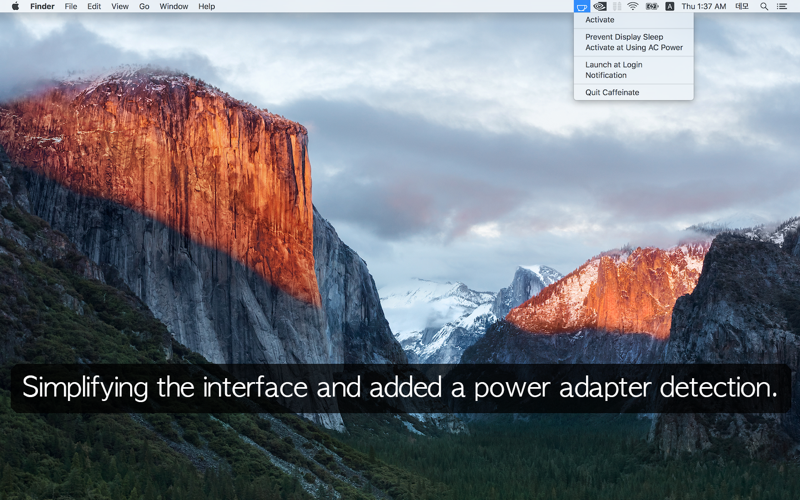The width and height of the screenshot is (800, 500).
Task: Expand the Window menu
Action: pyautogui.click(x=174, y=6)
